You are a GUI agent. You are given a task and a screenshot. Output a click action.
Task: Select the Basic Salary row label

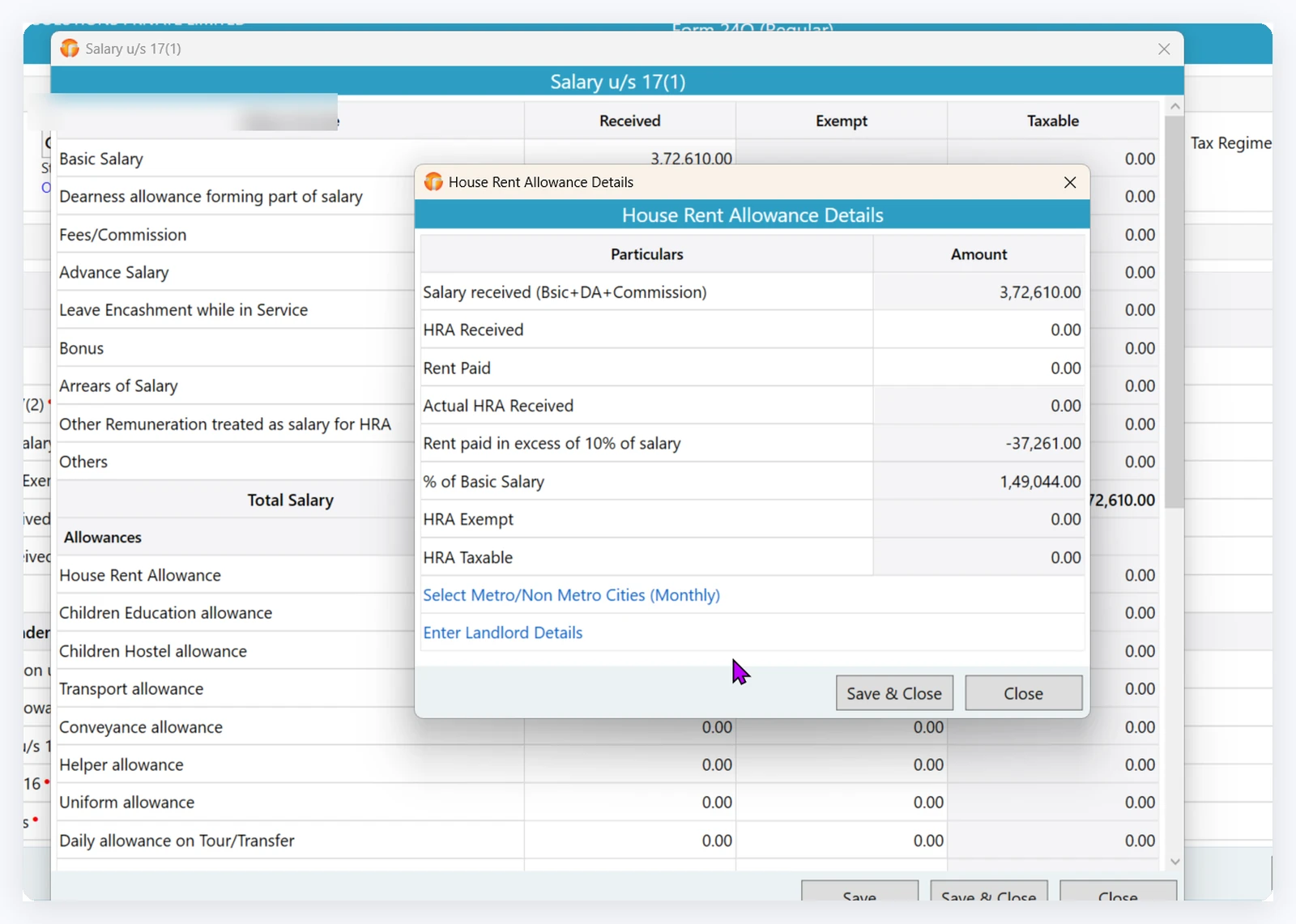101,159
